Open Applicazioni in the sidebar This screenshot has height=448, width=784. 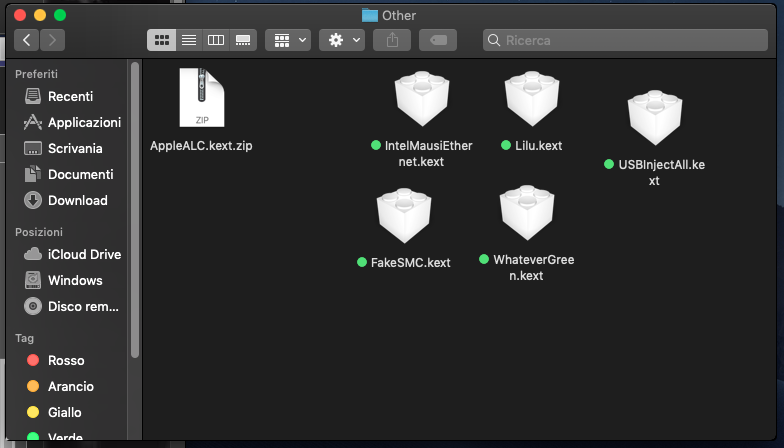click(70, 122)
